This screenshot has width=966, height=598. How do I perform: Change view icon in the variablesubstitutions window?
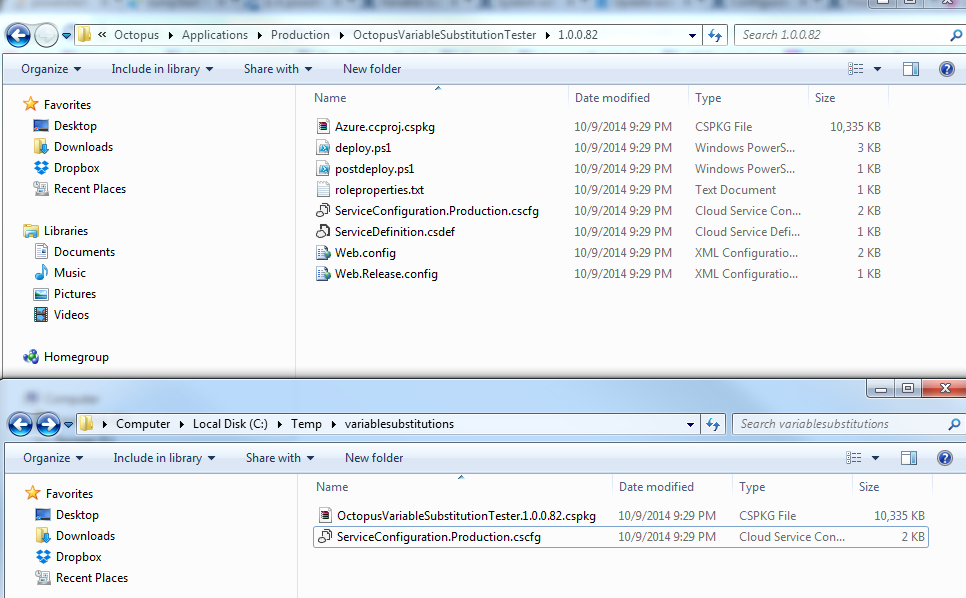tap(854, 458)
